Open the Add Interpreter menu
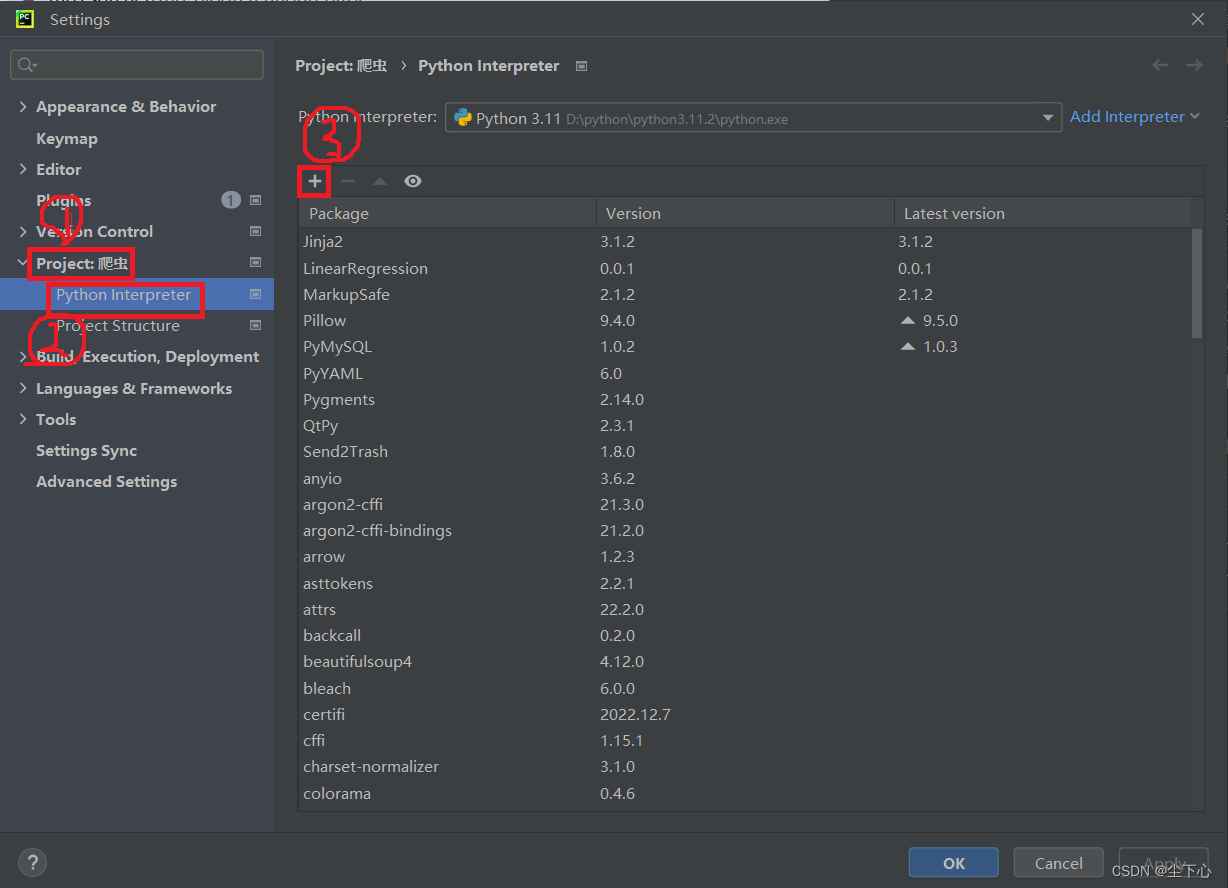Viewport: 1228px width, 888px height. point(1134,117)
